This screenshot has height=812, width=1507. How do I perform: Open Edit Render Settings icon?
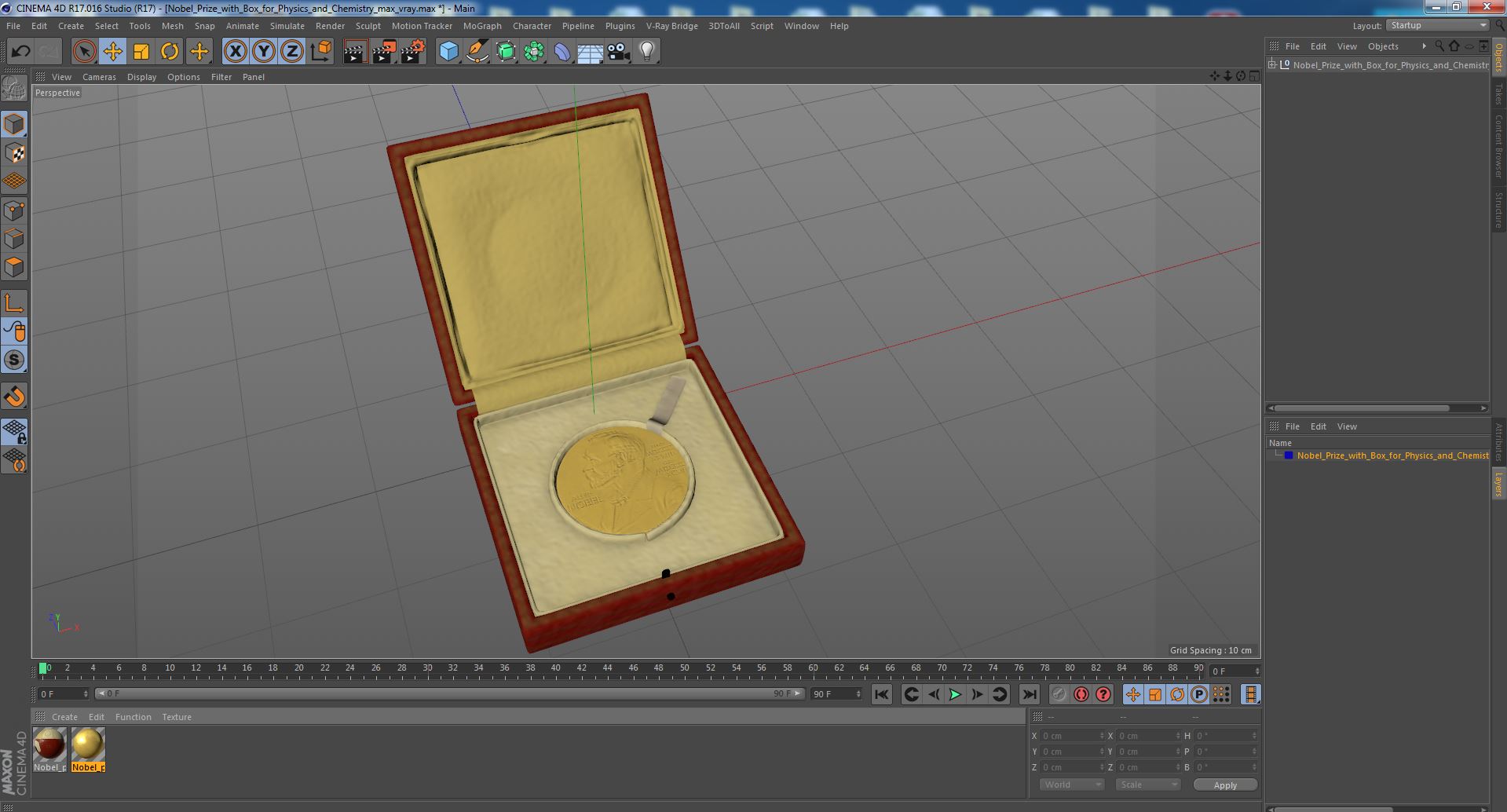click(413, 52)
